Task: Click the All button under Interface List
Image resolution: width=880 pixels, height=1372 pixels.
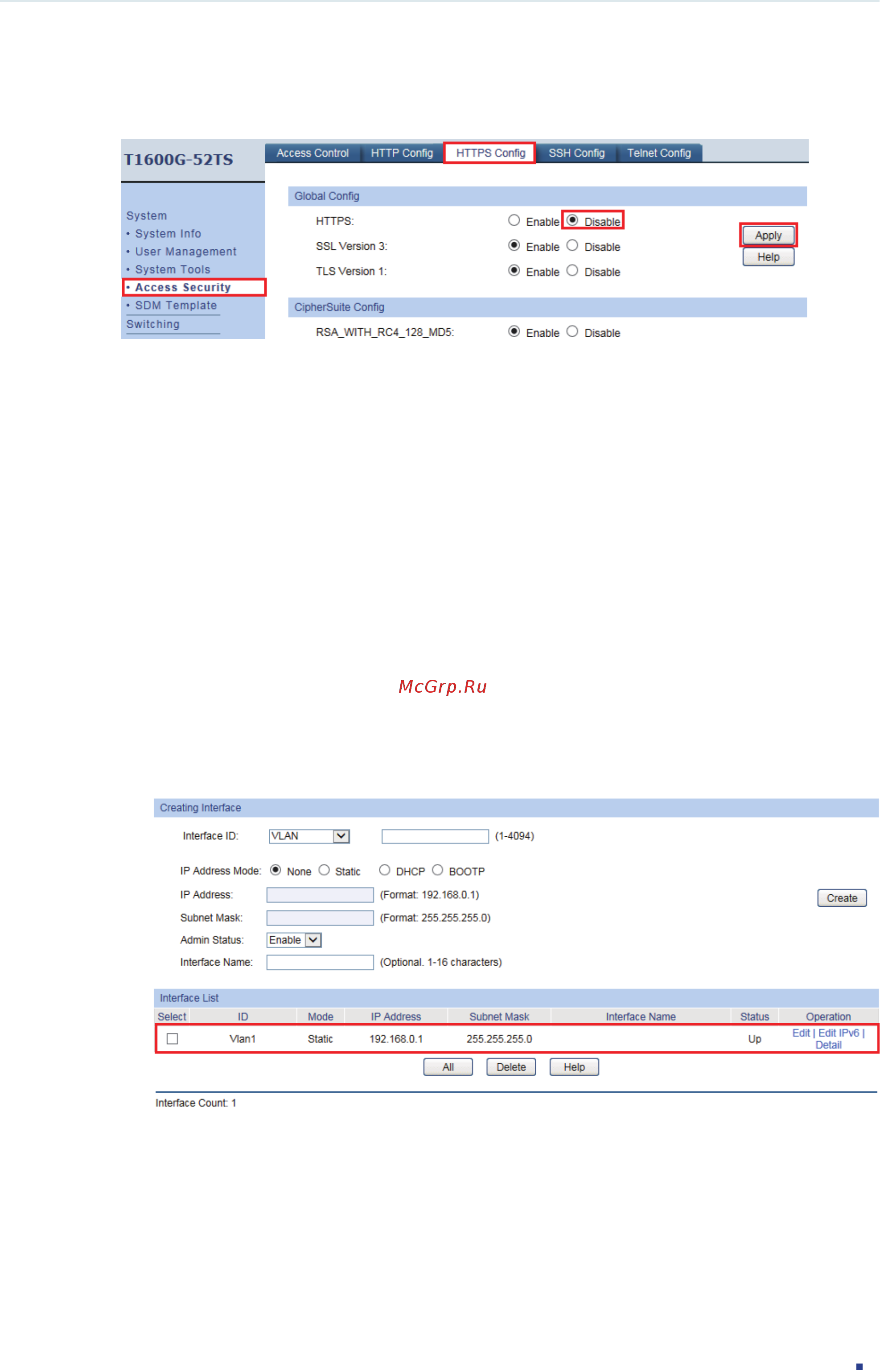Action: 448,1067
